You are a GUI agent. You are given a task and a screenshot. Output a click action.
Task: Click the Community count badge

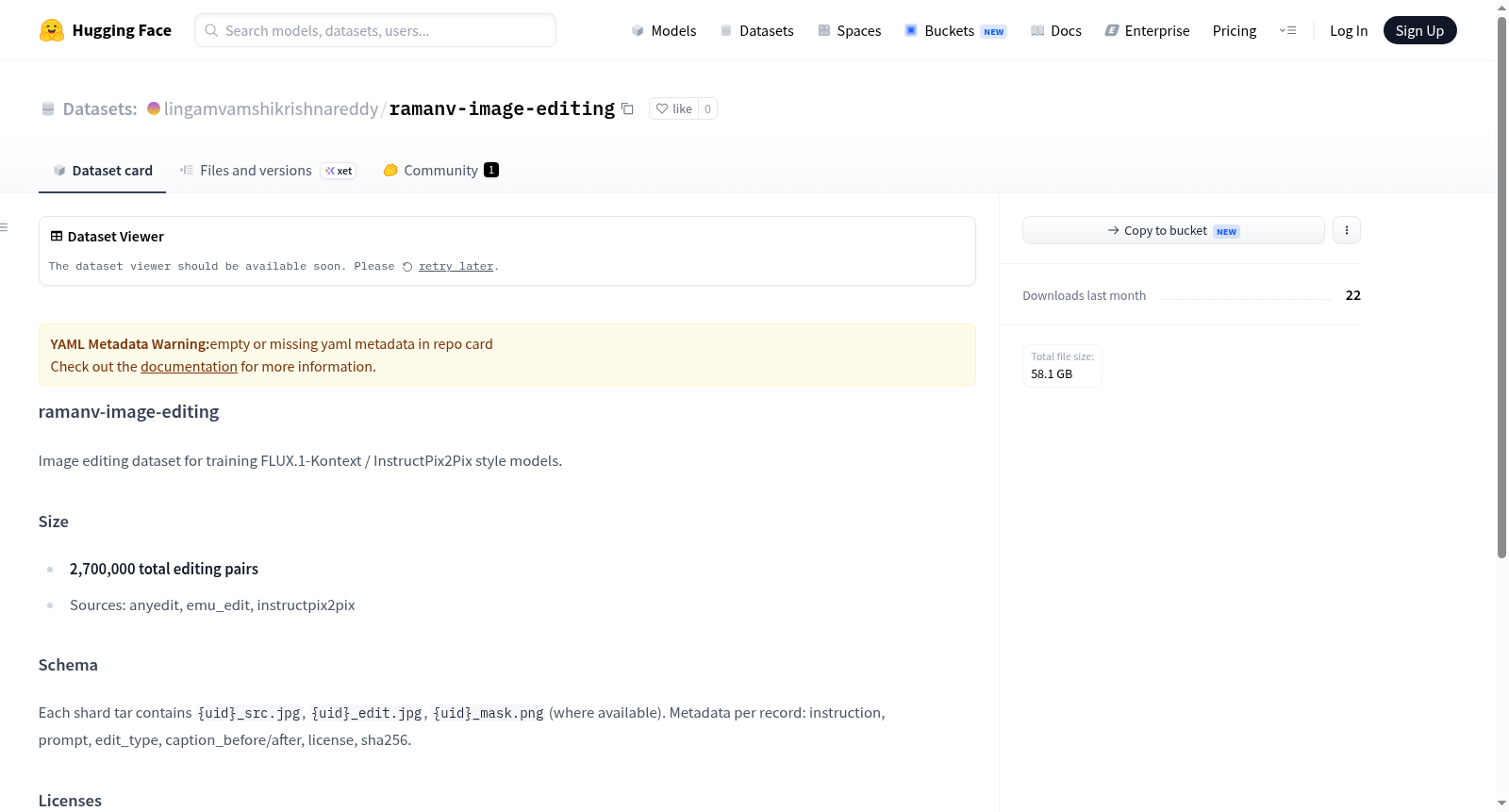pos(491,170)
